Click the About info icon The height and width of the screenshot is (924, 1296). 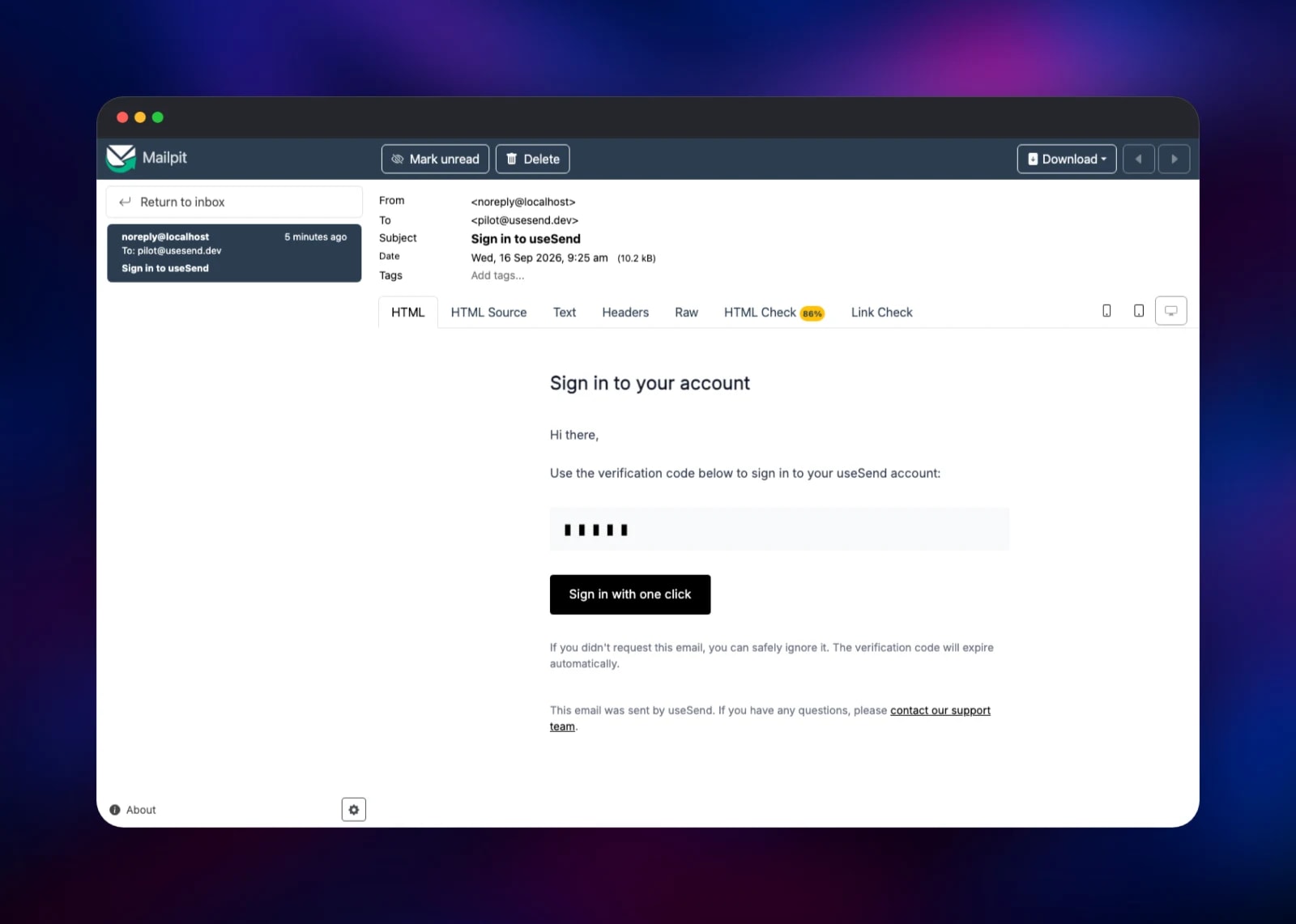point(115,810)
